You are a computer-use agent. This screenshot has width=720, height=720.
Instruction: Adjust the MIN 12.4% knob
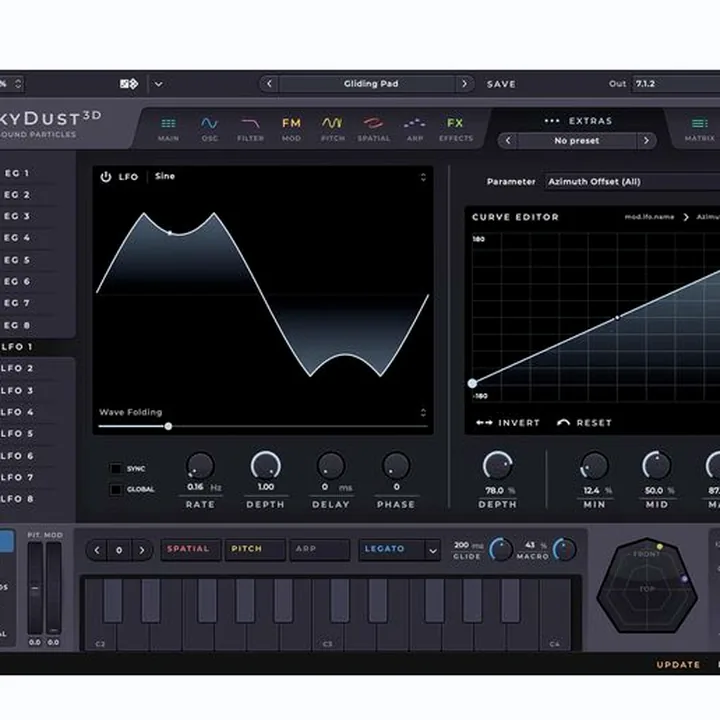(594, 466)
